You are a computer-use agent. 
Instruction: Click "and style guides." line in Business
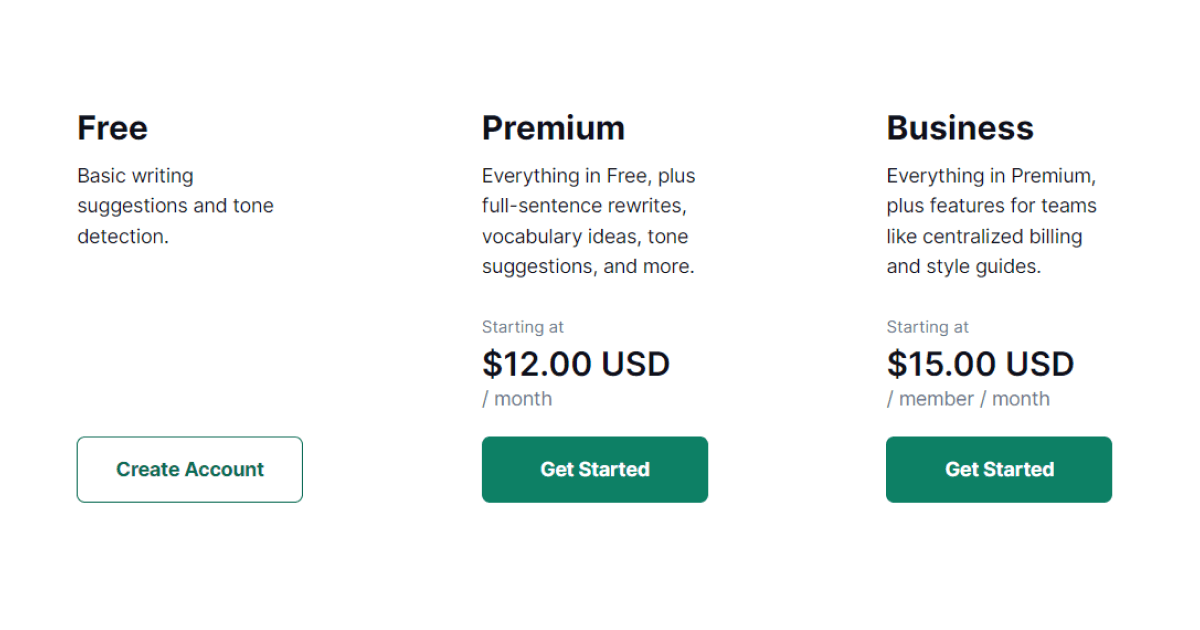pyautogui.click(x=963, y=267)
